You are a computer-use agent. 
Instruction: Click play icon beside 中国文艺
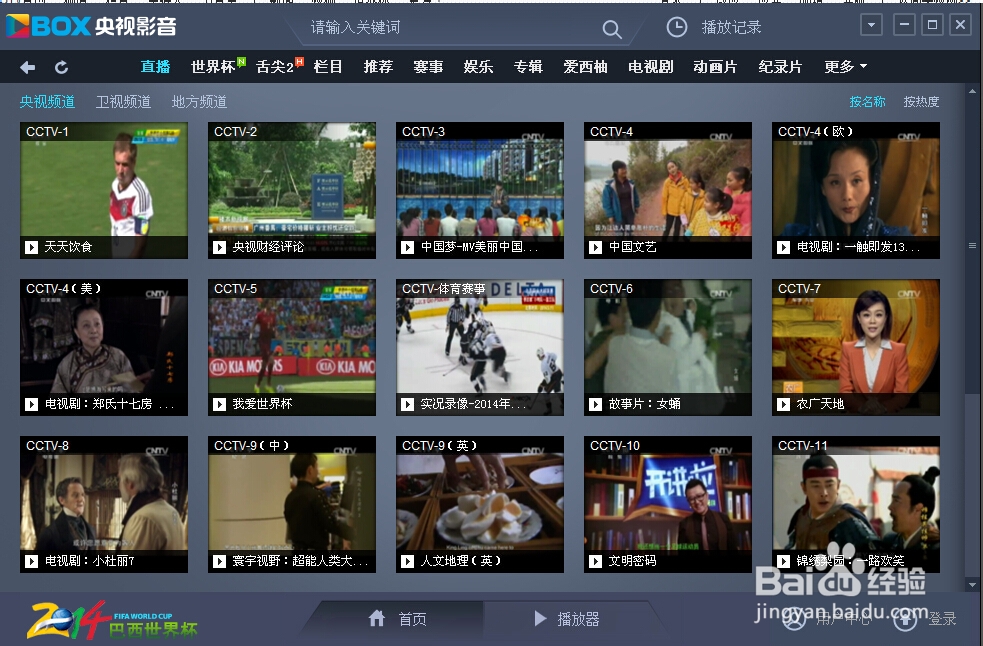(x=596, y=247)
